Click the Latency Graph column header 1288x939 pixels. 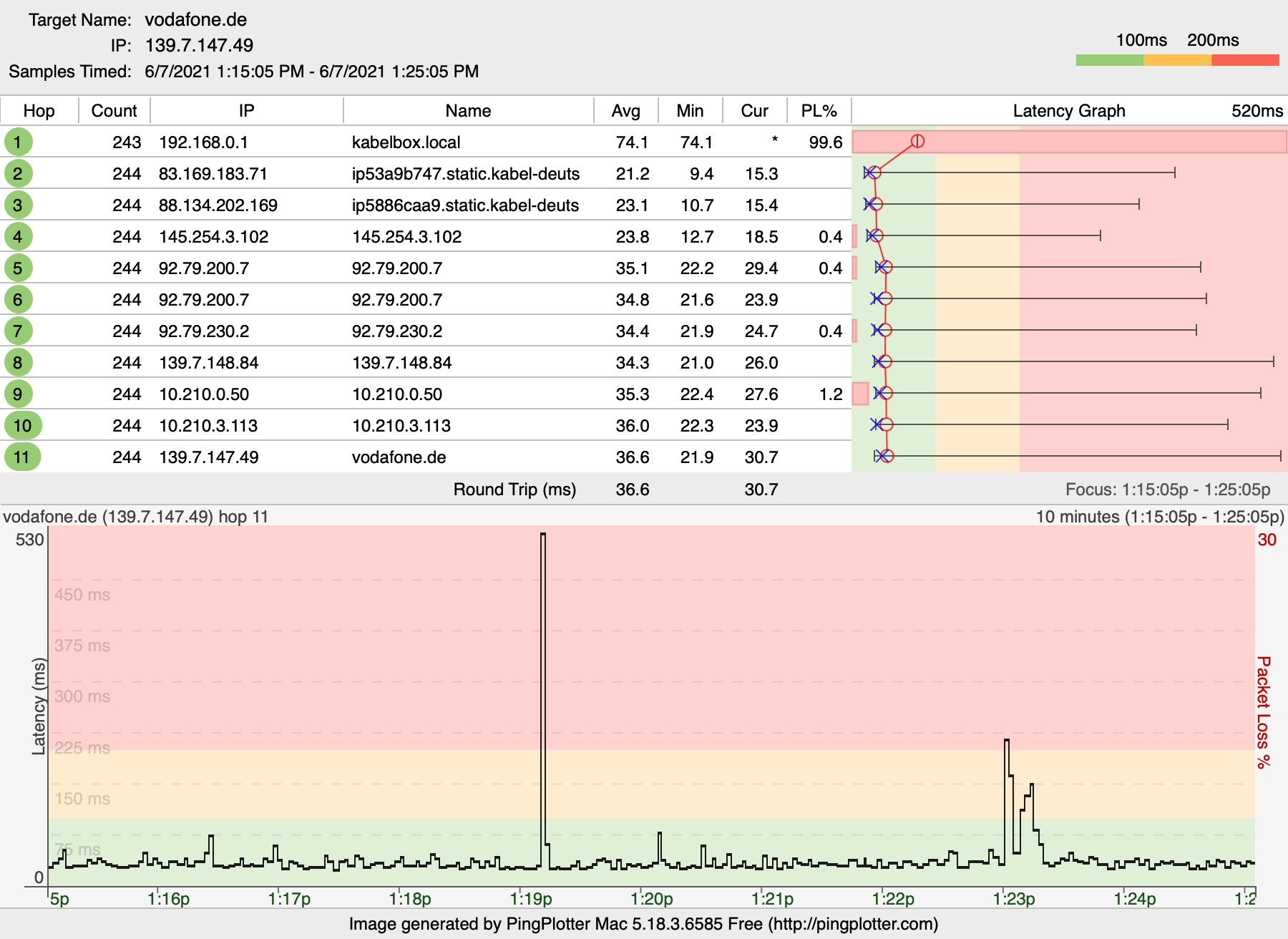tap(1068, 111)
